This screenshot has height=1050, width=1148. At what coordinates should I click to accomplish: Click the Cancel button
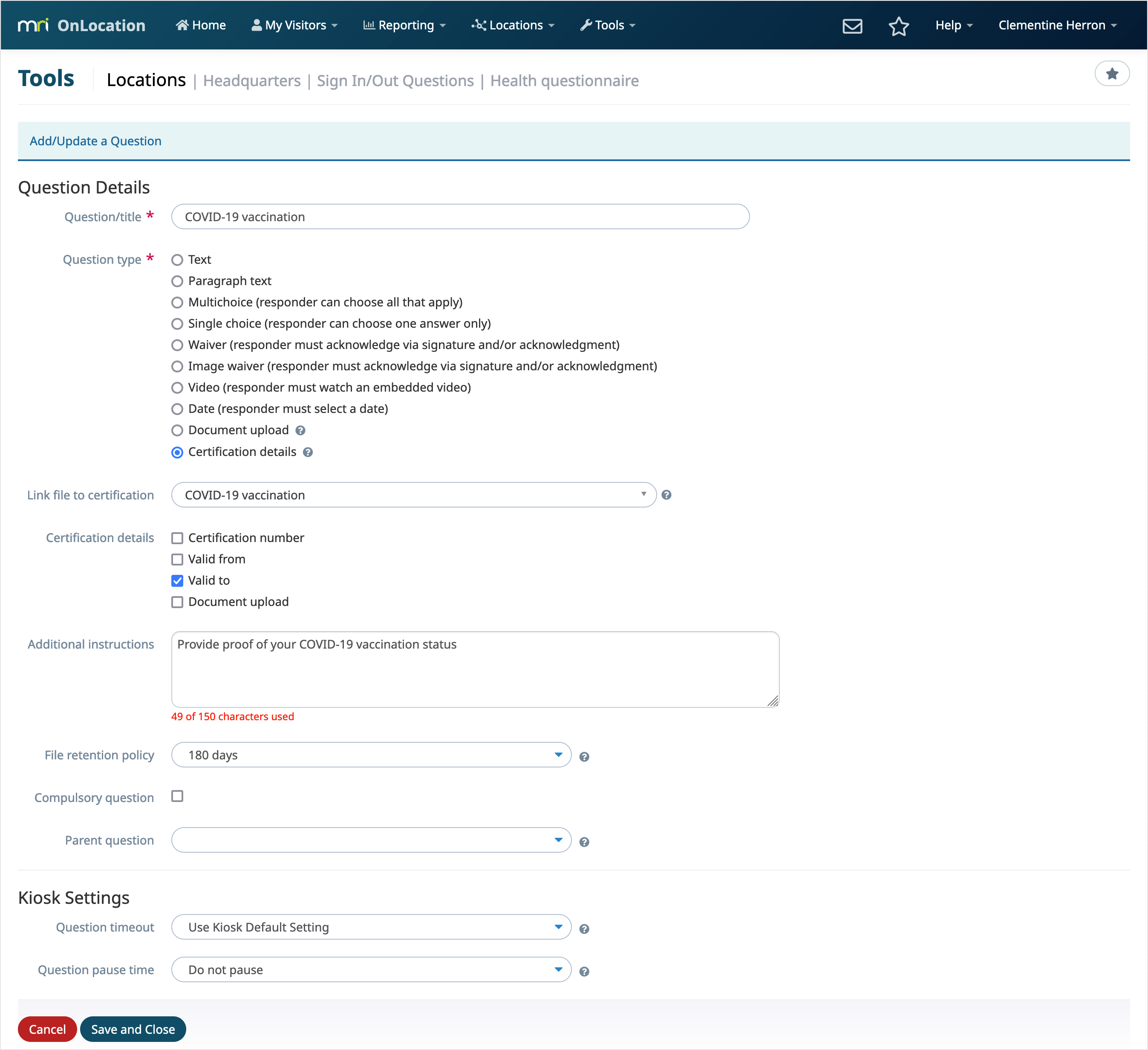[47, 1030]
